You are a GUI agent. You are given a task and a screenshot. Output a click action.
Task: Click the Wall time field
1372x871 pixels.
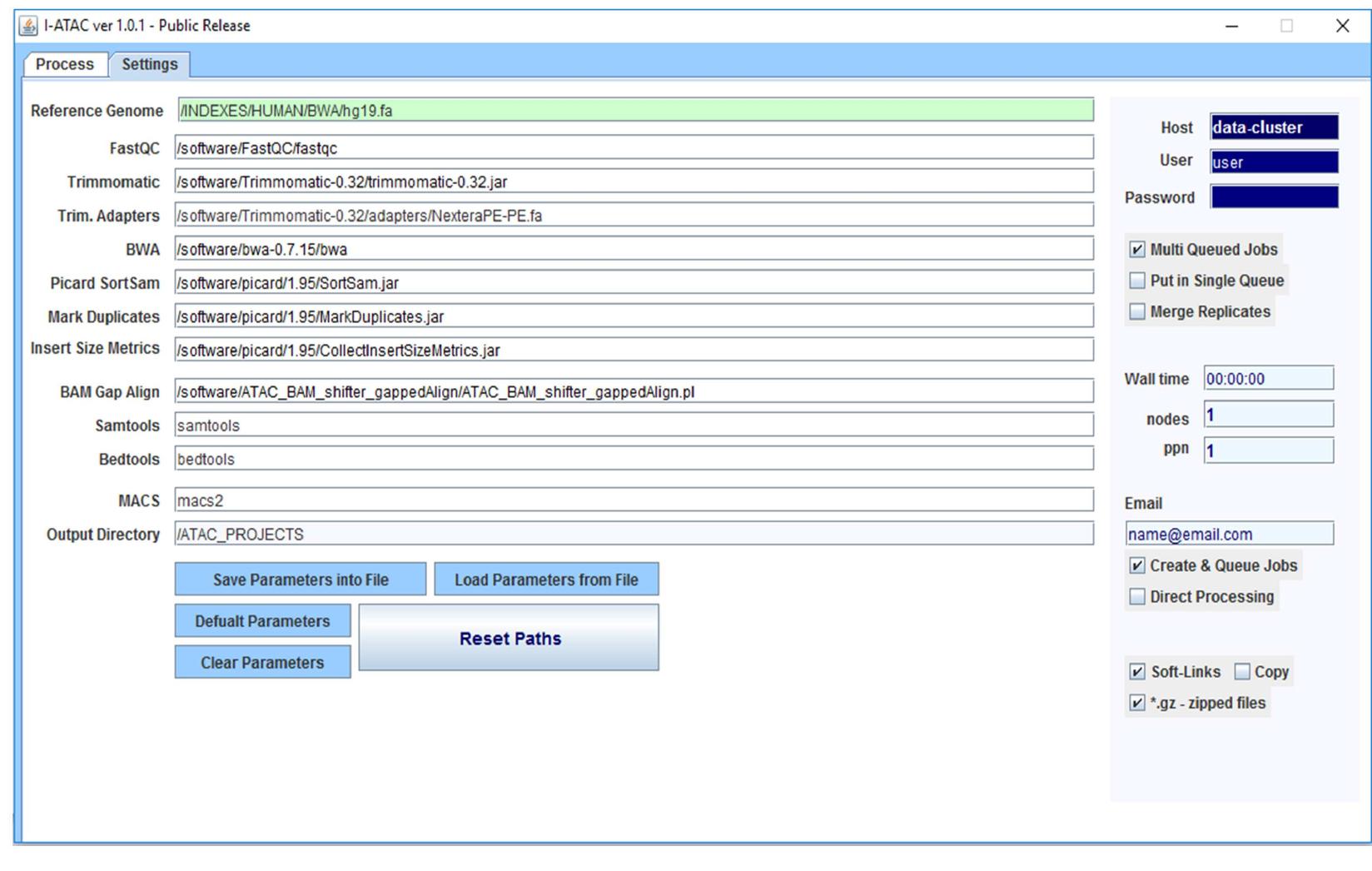1269,378
